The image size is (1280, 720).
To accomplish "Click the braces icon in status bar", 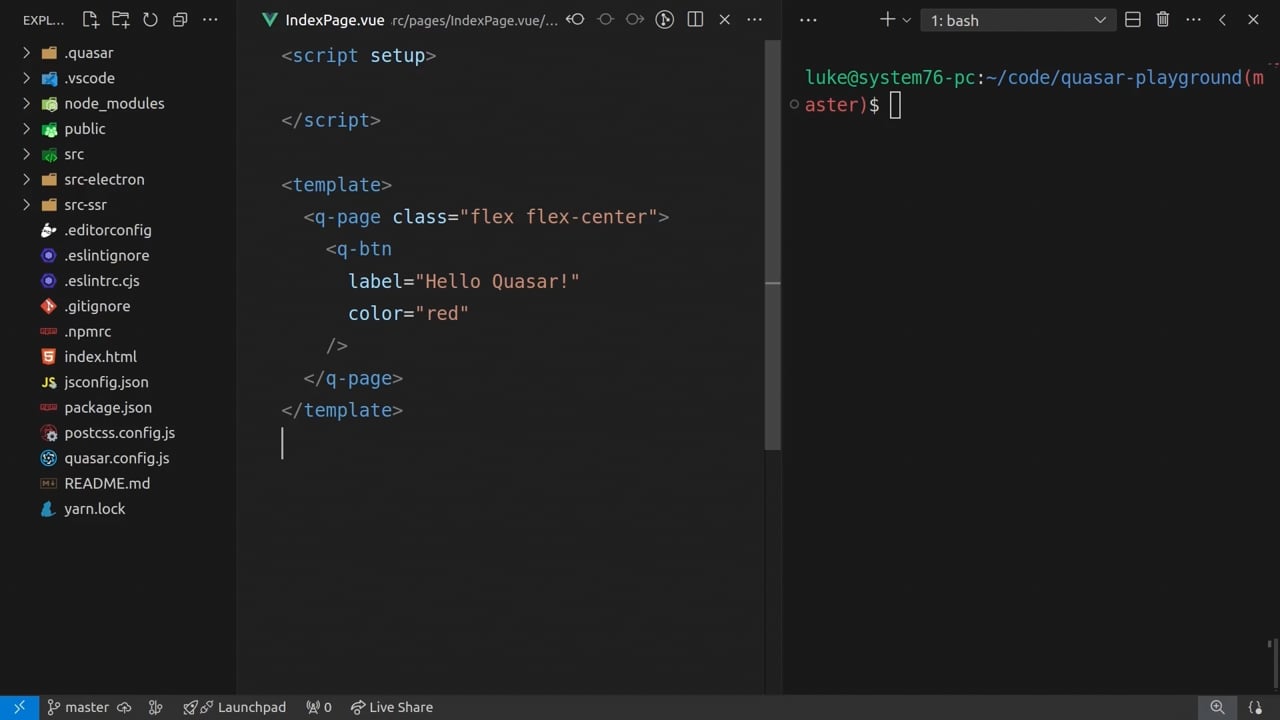I will 1256,707.
